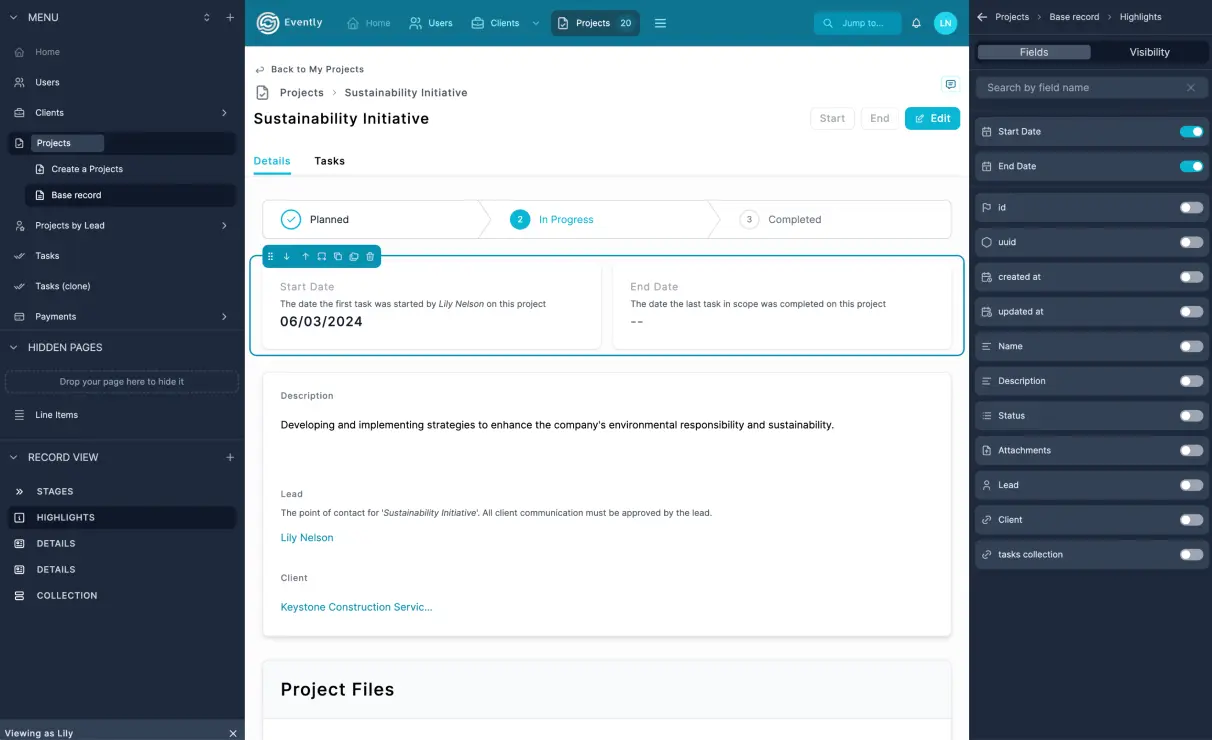Disable the Start Date field toggle

(x=1190, y=132)
